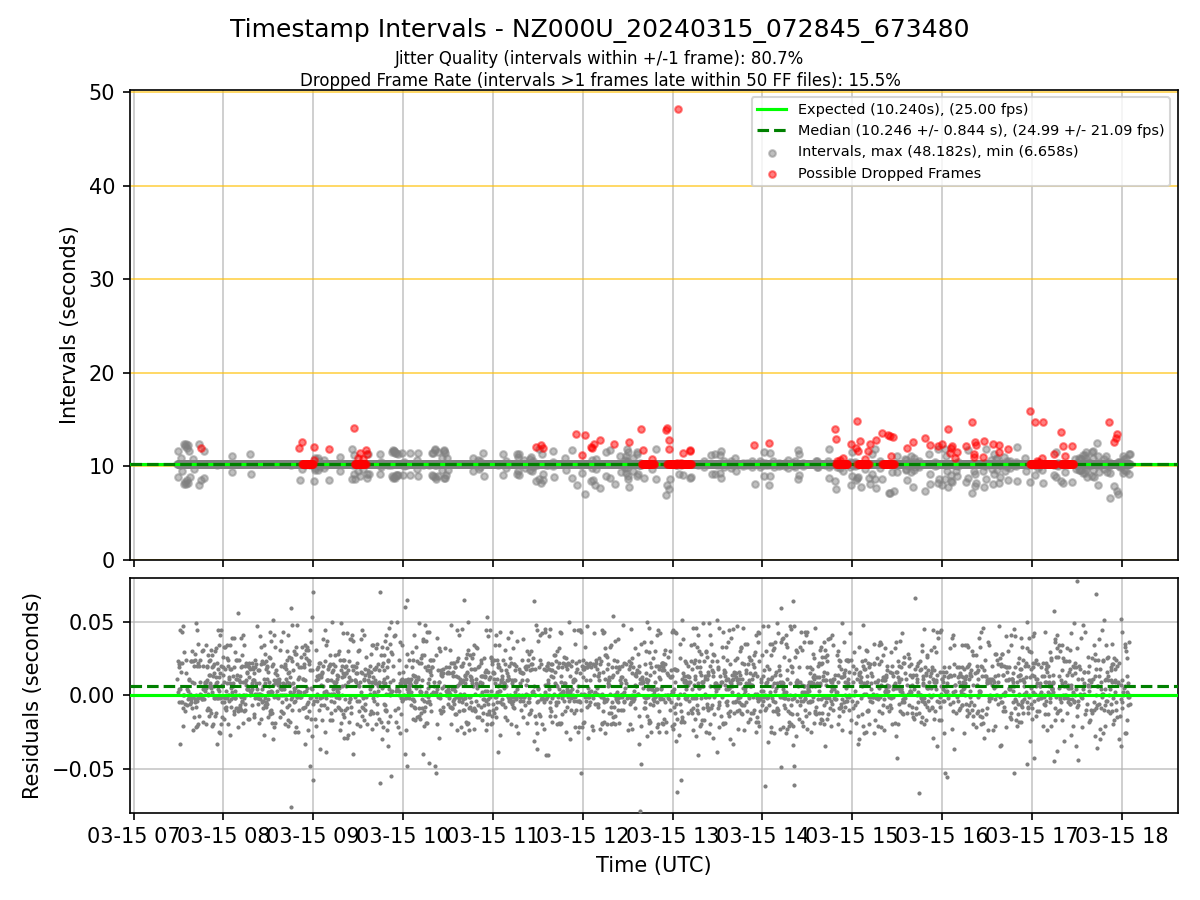Click the 'Intervals, max (48.182s), min (6.658s)' legend entry
1200x900 pixels.
938,152
